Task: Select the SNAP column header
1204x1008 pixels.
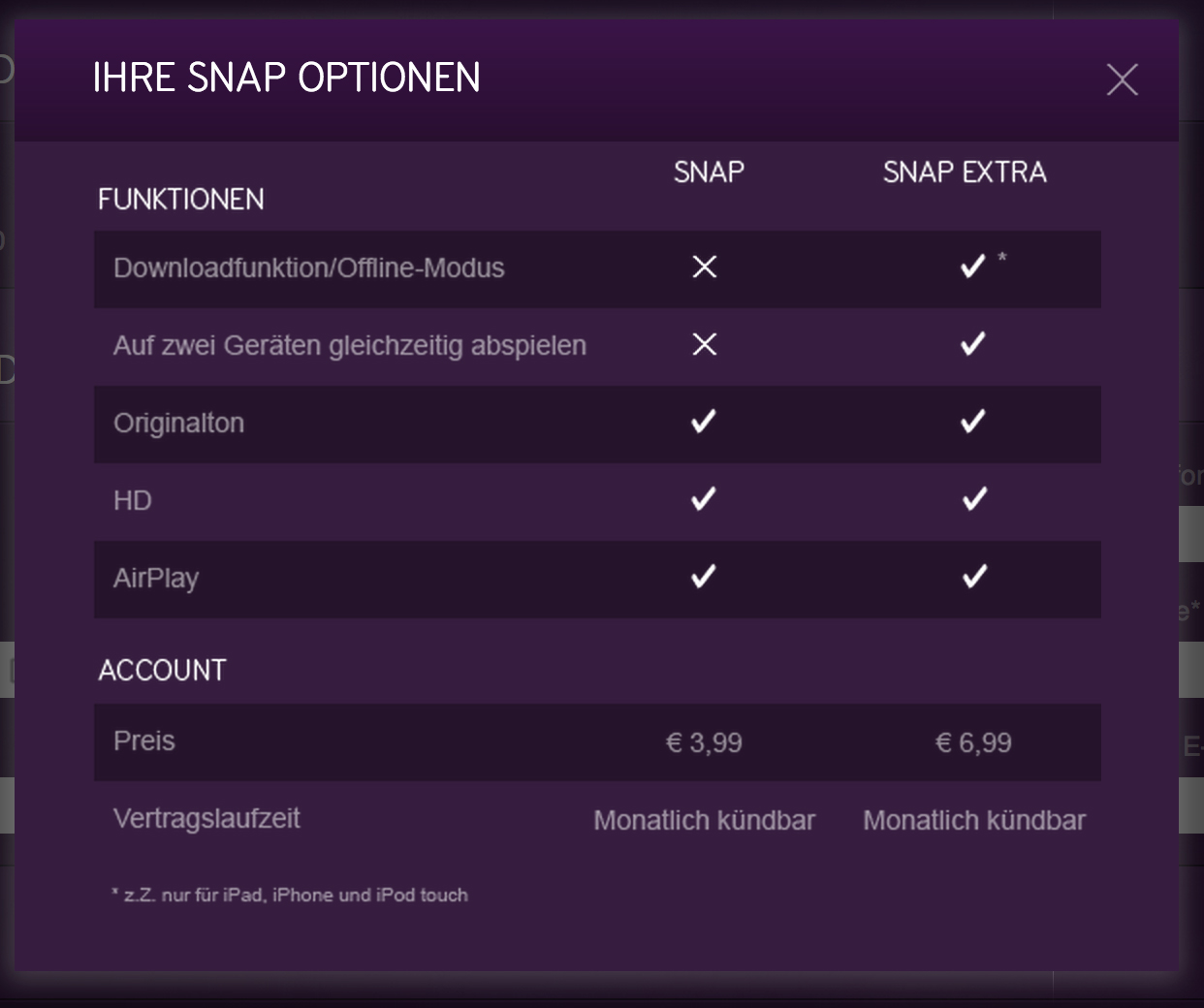Action: coord(709,173)
